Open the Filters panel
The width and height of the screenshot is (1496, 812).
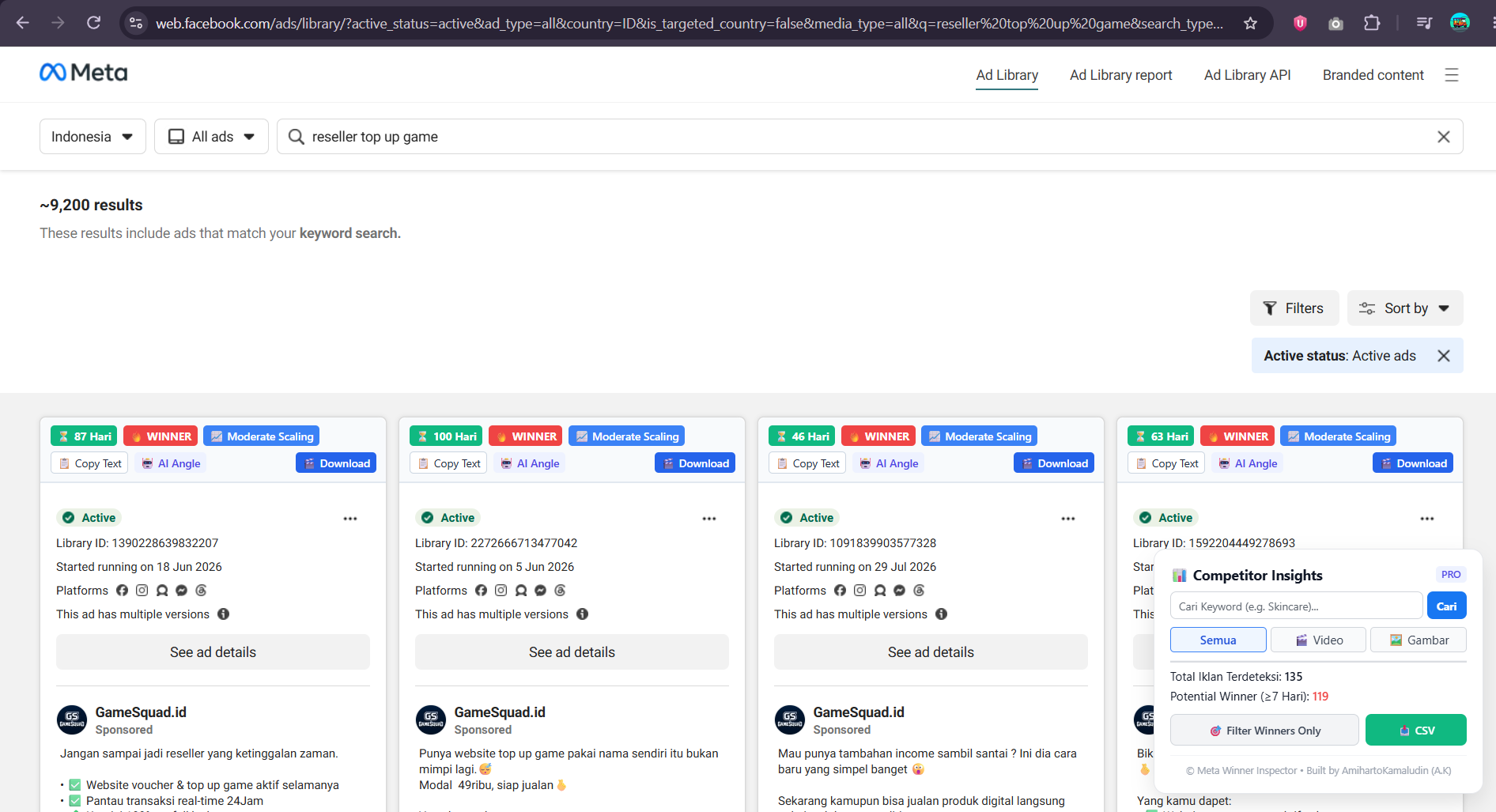click(x=1294, y=308)
